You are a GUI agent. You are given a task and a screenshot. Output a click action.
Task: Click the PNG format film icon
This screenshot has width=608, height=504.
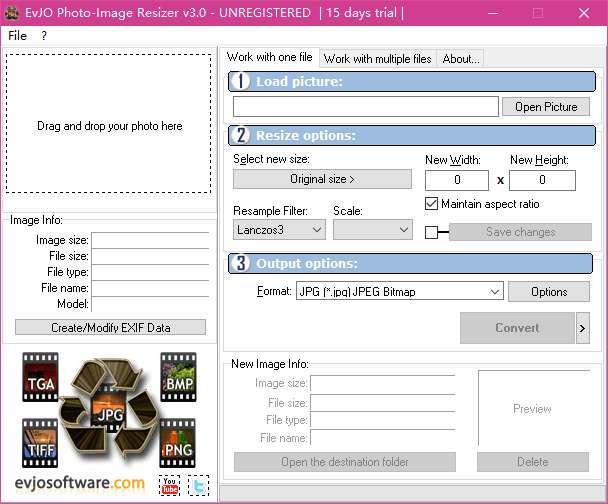(178, 443)
